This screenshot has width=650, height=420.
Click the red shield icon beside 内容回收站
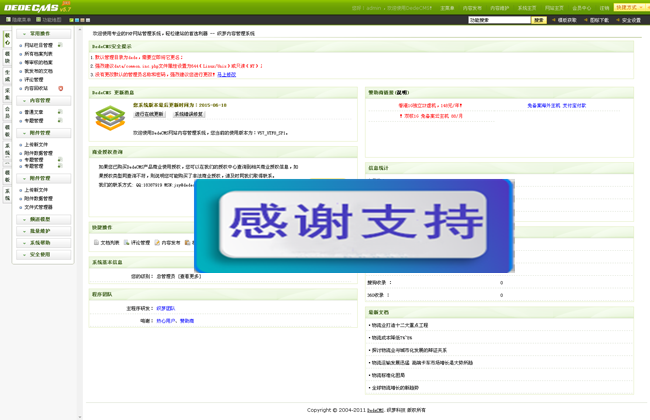click(61, 88)
